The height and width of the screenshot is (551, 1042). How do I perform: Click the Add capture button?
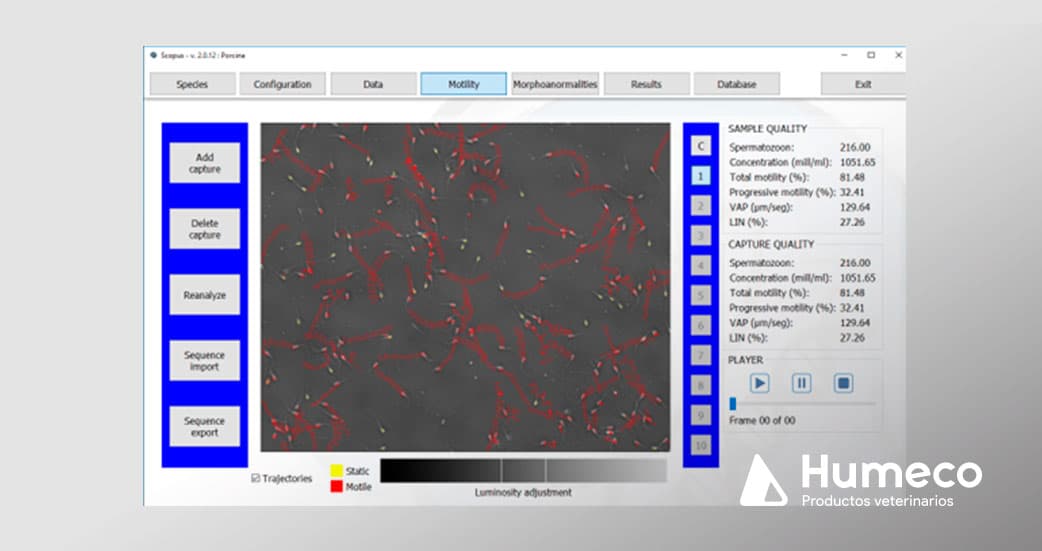tap(204, 163)
